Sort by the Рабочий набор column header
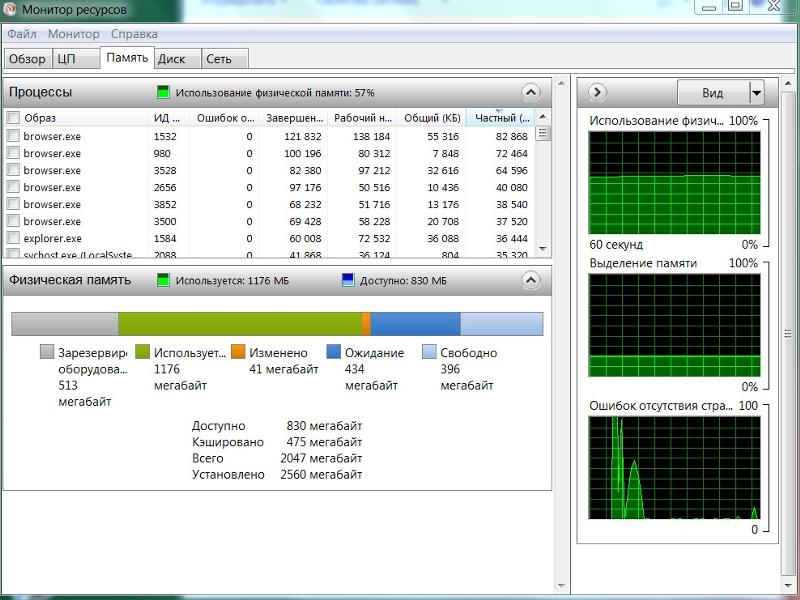This screenshot has height=600, width=800. [361, 118]
